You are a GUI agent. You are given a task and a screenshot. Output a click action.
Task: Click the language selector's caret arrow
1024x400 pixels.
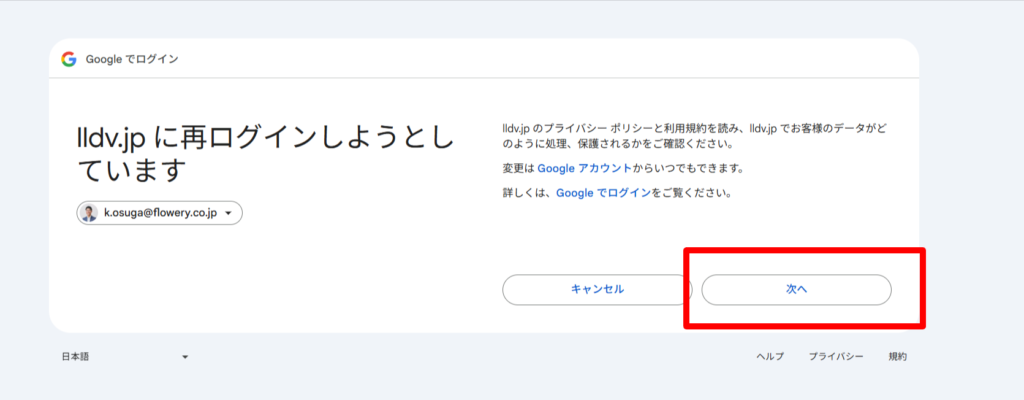point(185,357)
